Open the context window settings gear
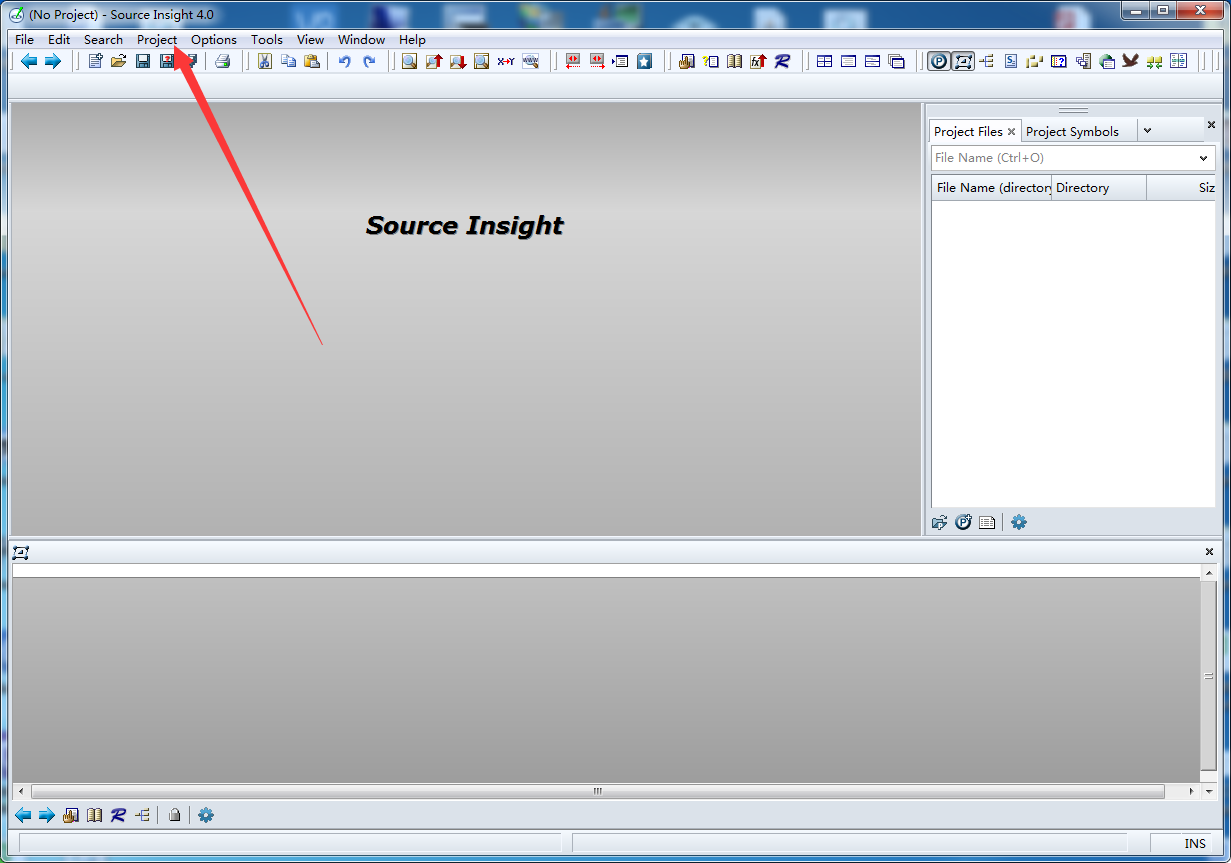Image resolution: width=1231 pixels, height=863 pixels. [x=205, y=815]
